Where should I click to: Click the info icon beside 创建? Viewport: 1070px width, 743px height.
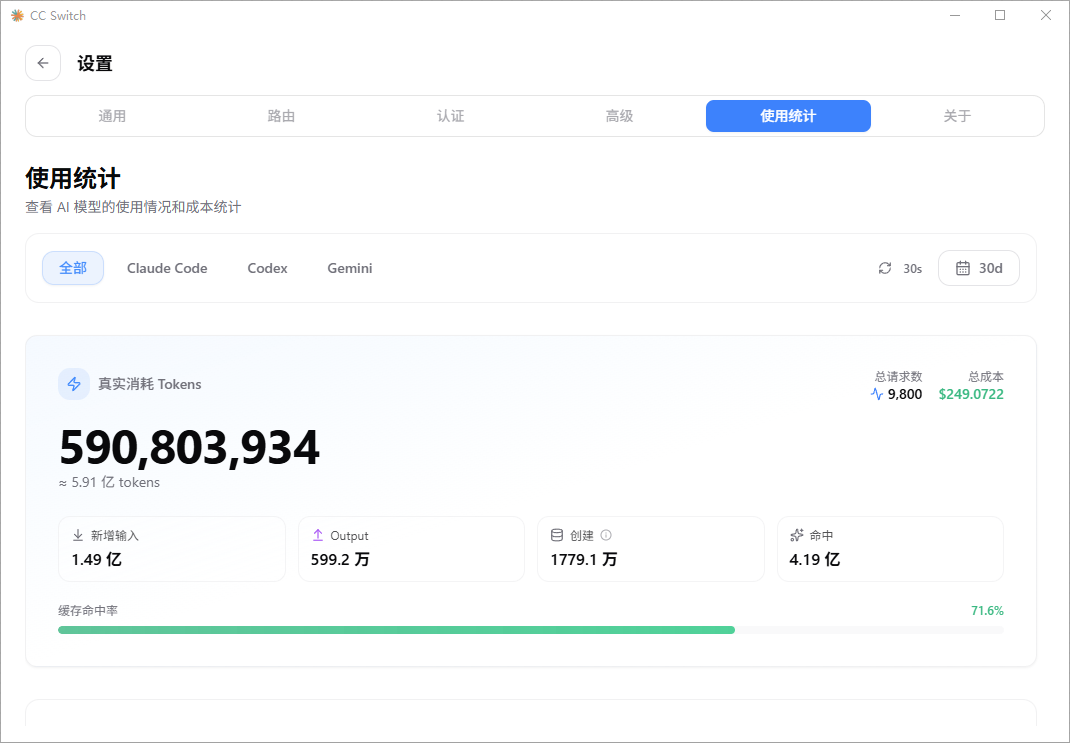coord(606,535)
